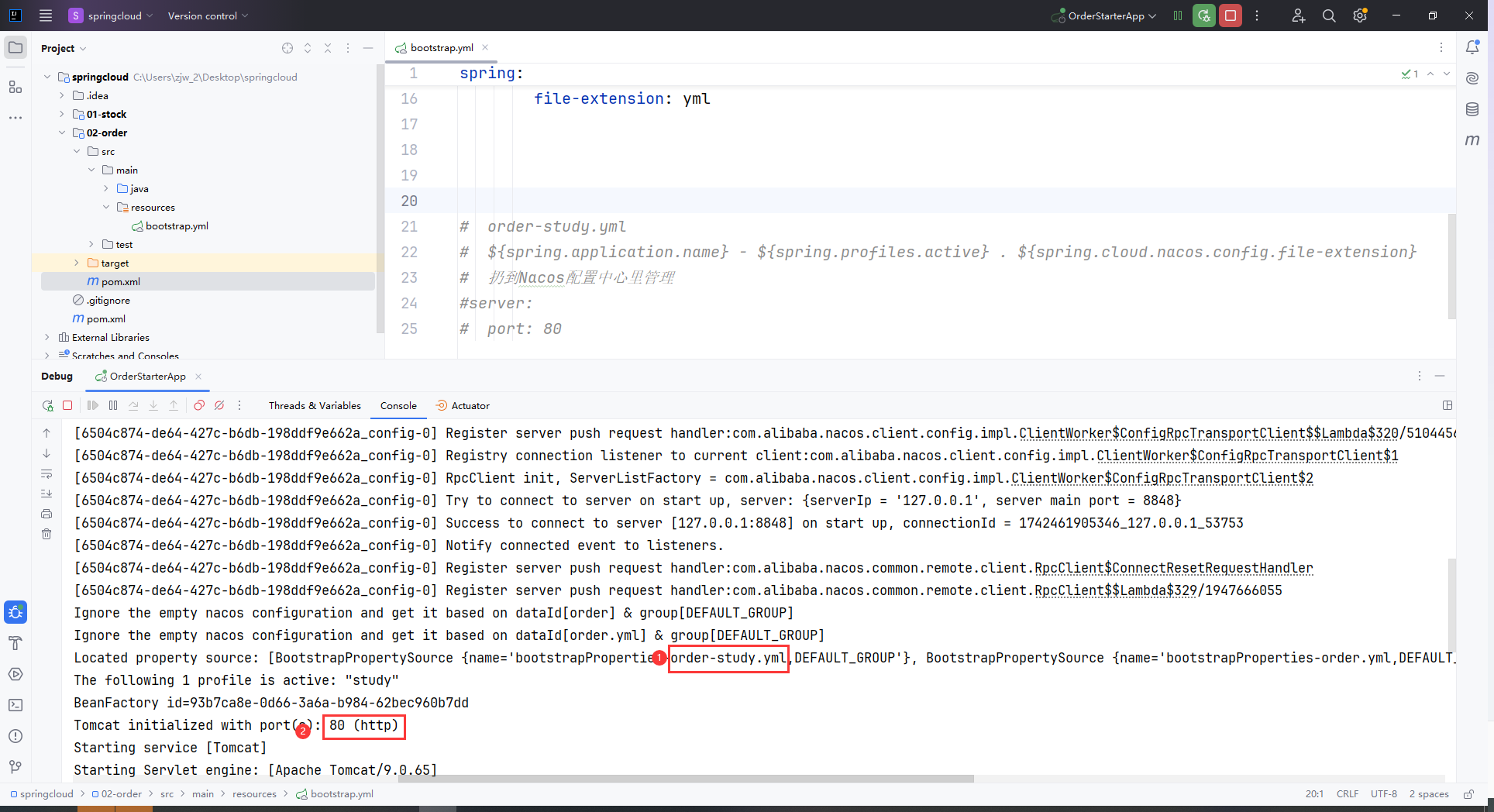Click RpcClient$ConnectResetRequestHandler link in console
Screen dimensions: 1494x812
(x=1174, y=568)
